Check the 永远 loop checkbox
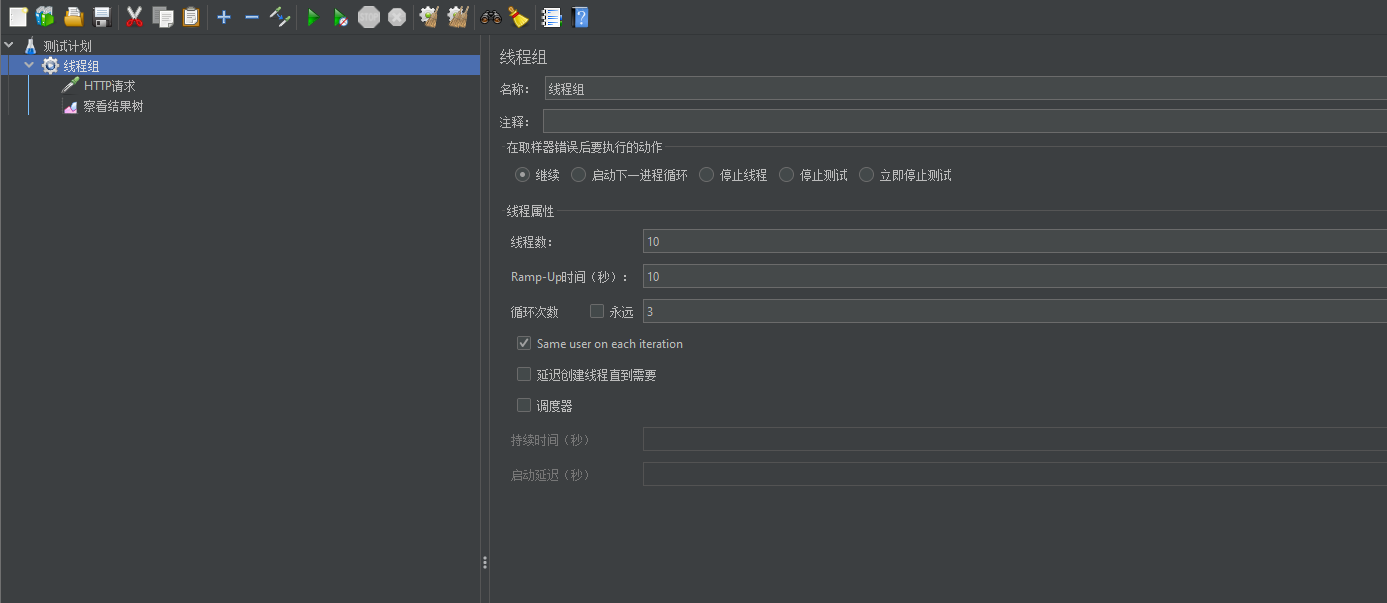1387x603 pixels. coord(597,311)
